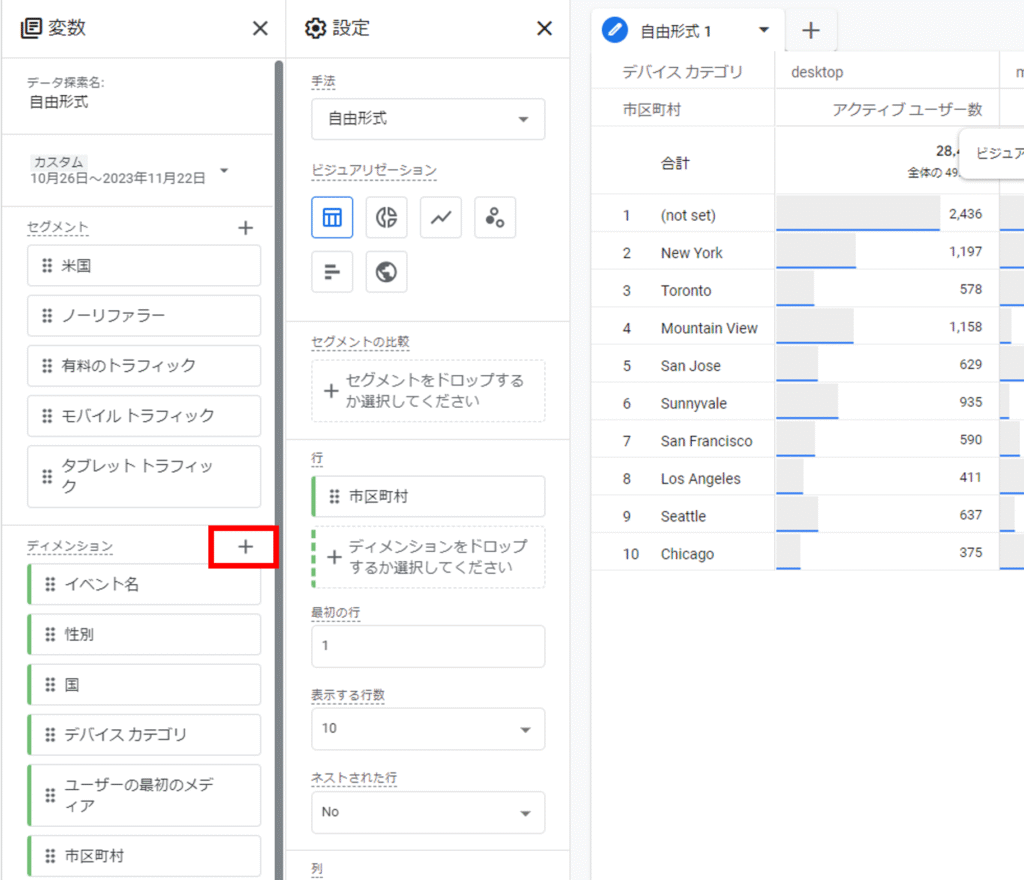1024x880 pixels.
Task: Switch to the 自由形式 1 tab
Action: click(675, 31)
